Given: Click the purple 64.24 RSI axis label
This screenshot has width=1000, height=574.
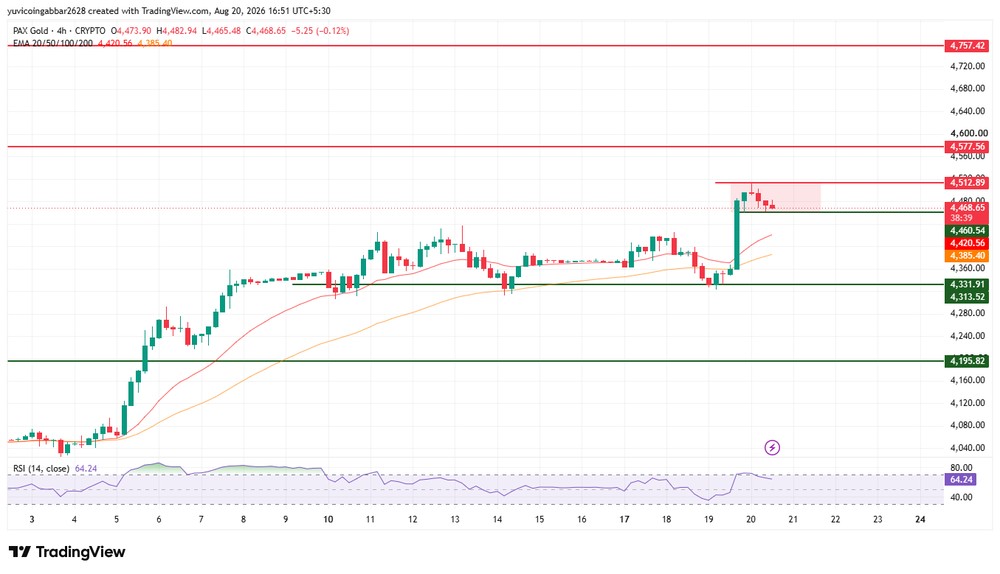Looking at the screenshot, I should [x=960, y=480].
